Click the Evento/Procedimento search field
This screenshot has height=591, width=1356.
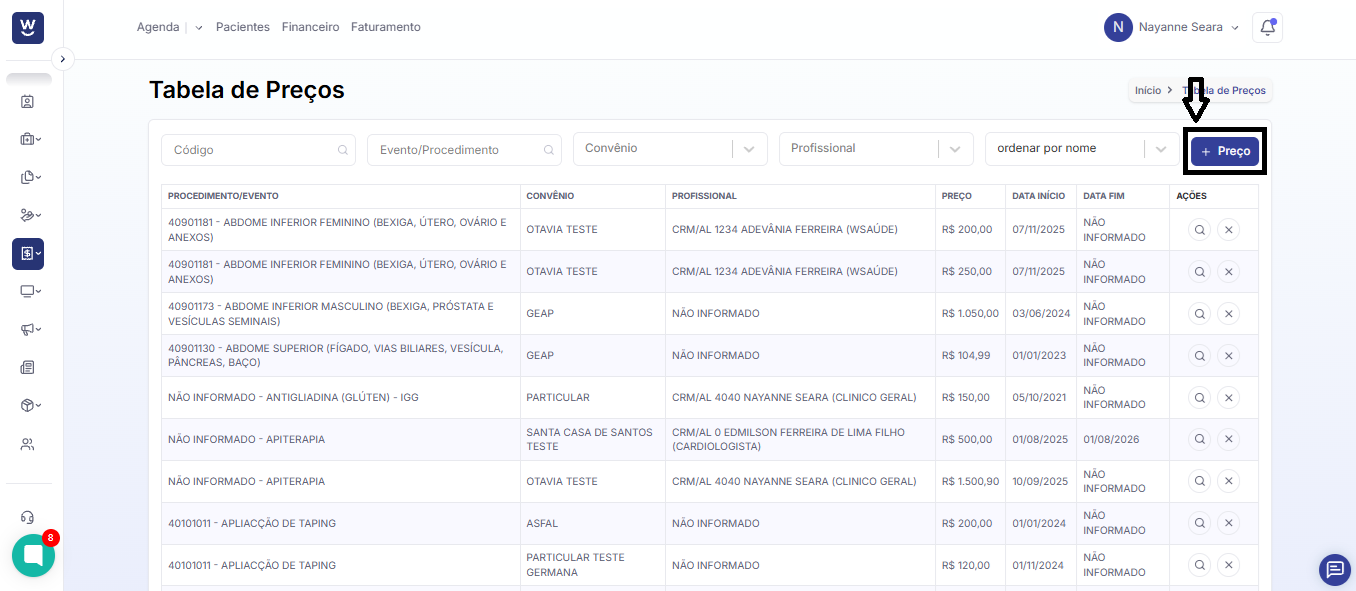[464, 150]
